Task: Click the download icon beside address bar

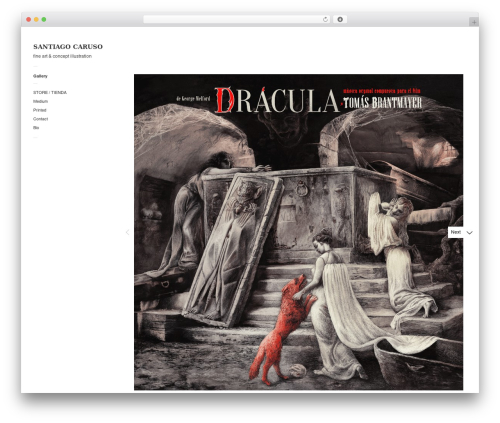Action: point(340,20)
